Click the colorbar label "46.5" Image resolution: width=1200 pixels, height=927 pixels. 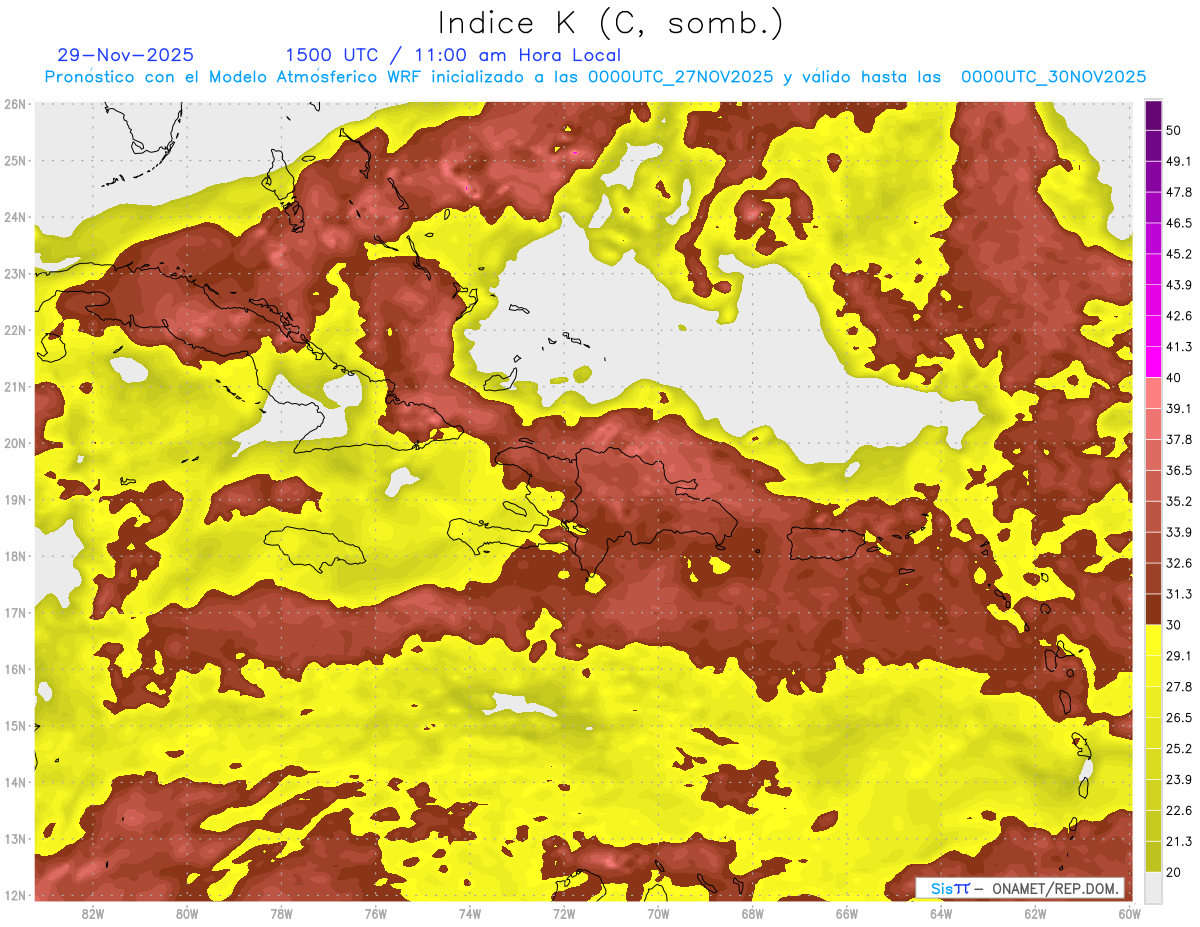tap(1180, 223)
